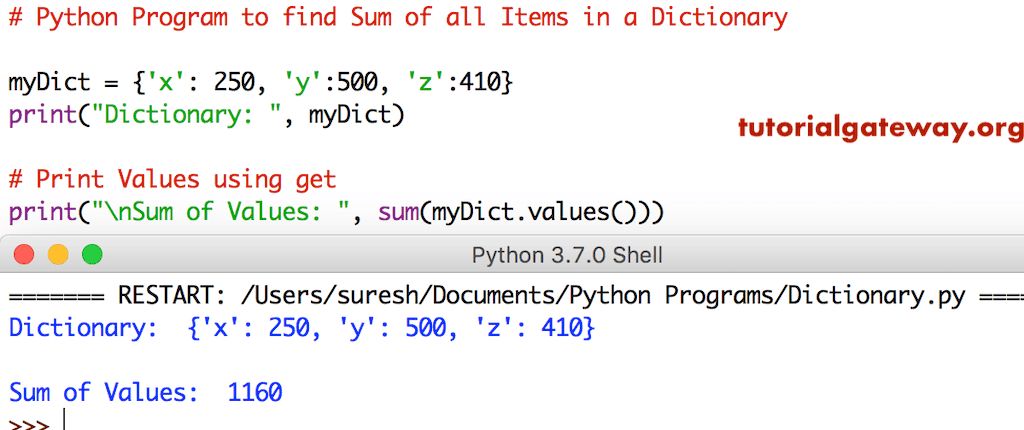The image size is (1024, 430).
Task: Click the red close button of Python Shell
Action: click(24, 254)
